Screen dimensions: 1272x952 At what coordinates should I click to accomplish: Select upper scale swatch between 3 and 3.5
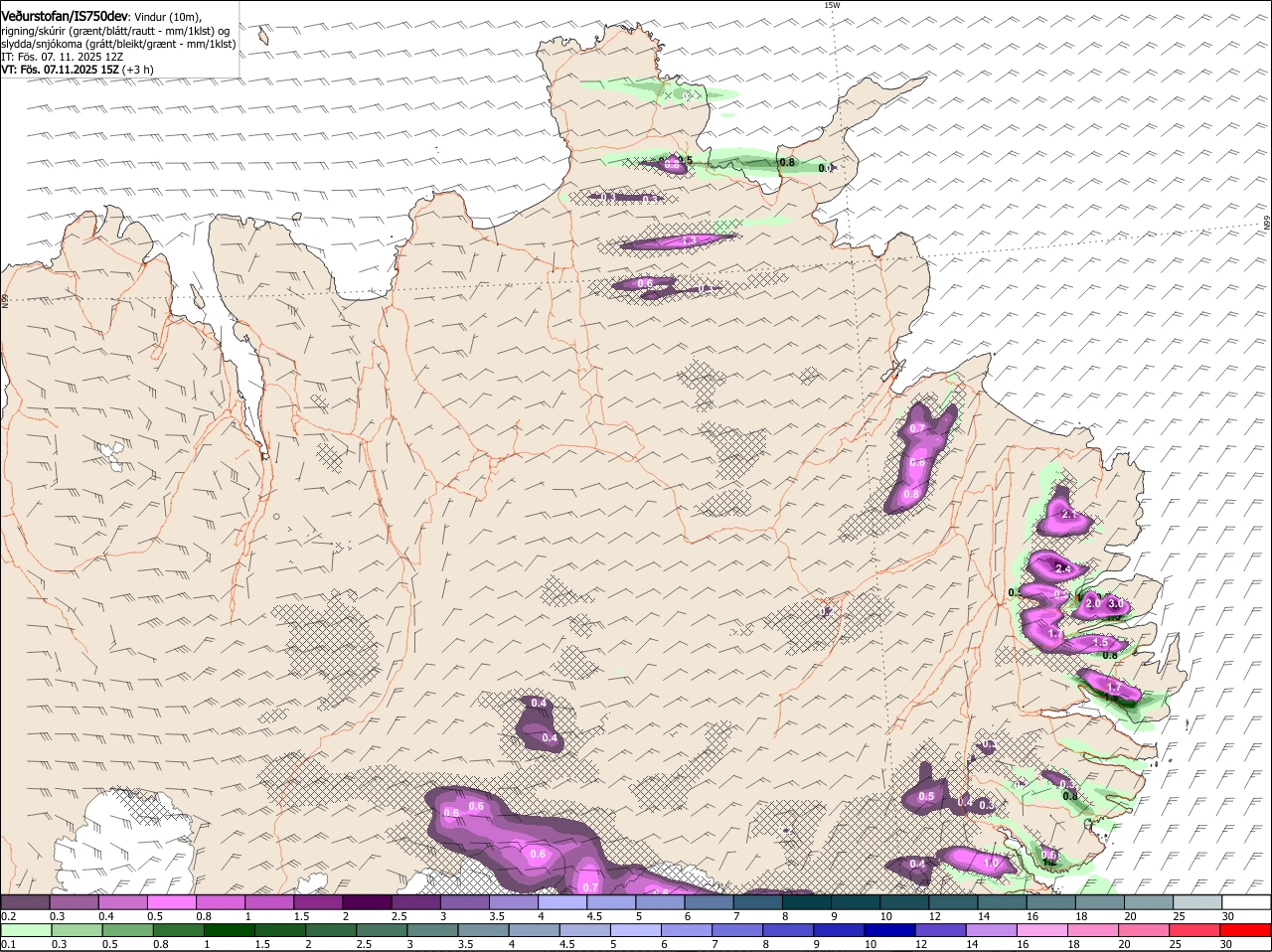point(465,902)
